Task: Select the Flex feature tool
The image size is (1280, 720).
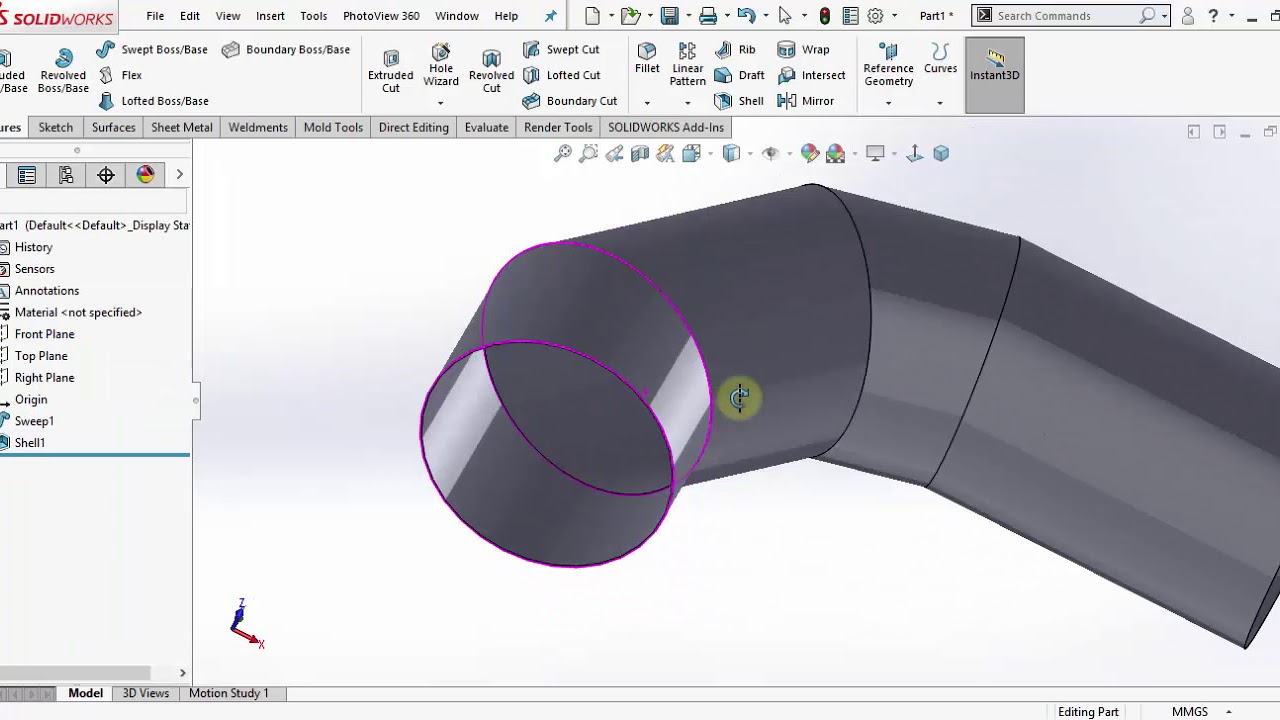Action: [121, 75]
